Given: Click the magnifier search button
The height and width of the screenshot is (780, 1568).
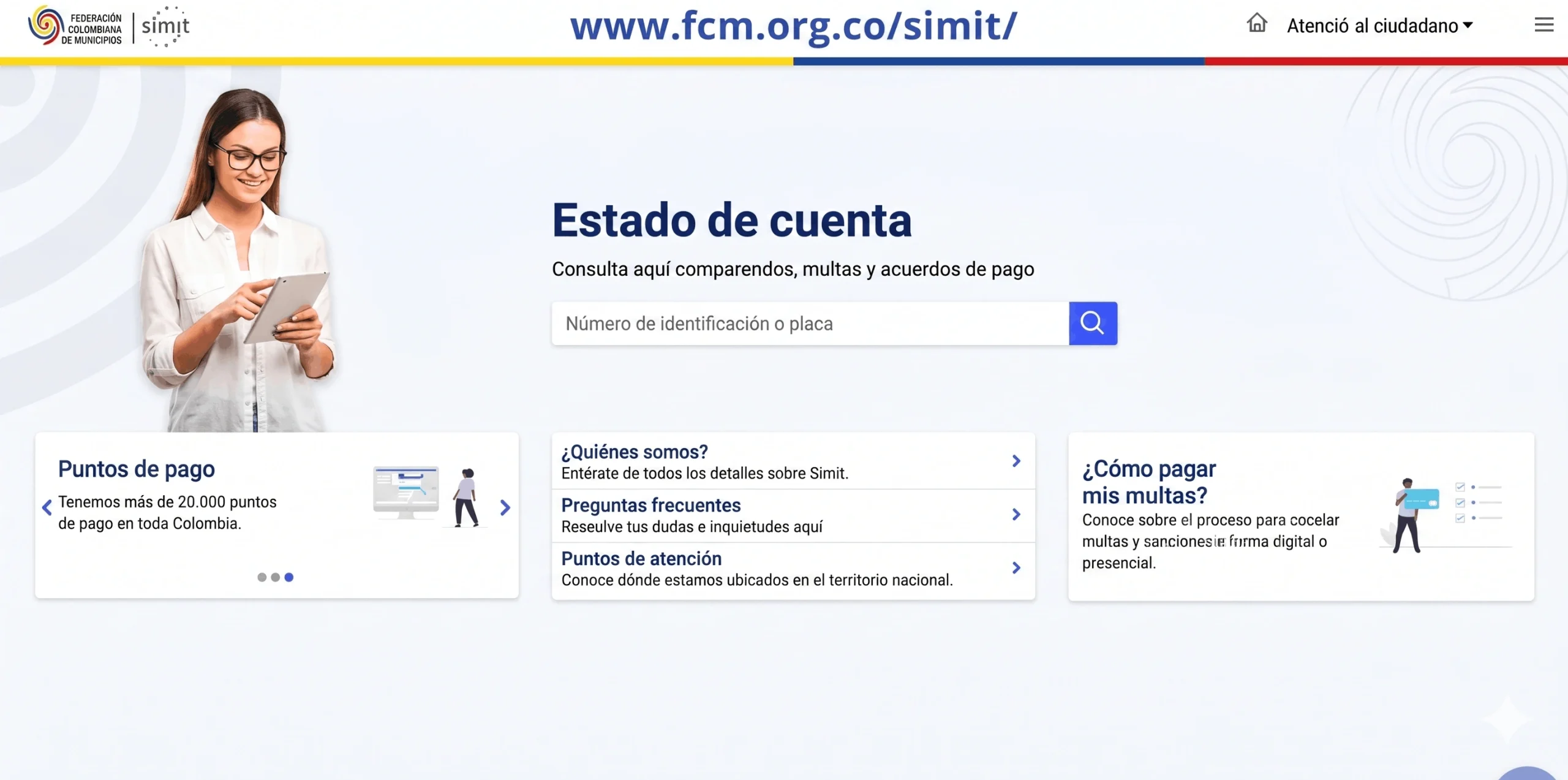Looking at the screenshot, I should click(1093, 323).
